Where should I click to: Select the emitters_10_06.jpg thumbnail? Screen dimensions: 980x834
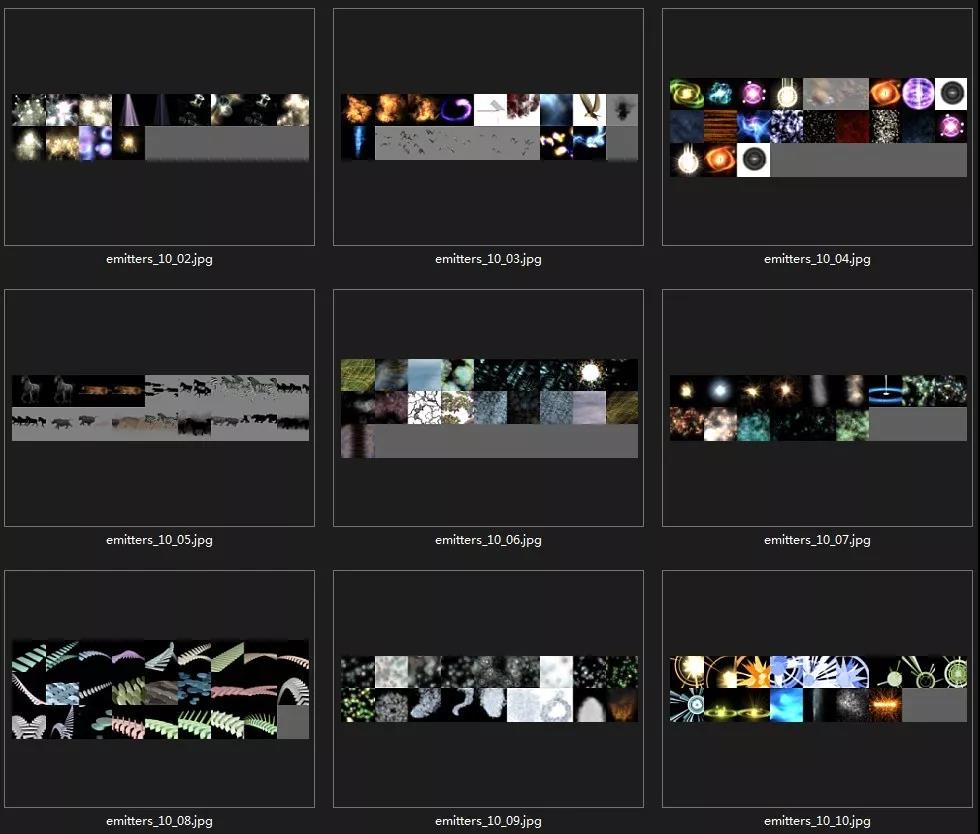pyautogui.click(x=488, y=408)
